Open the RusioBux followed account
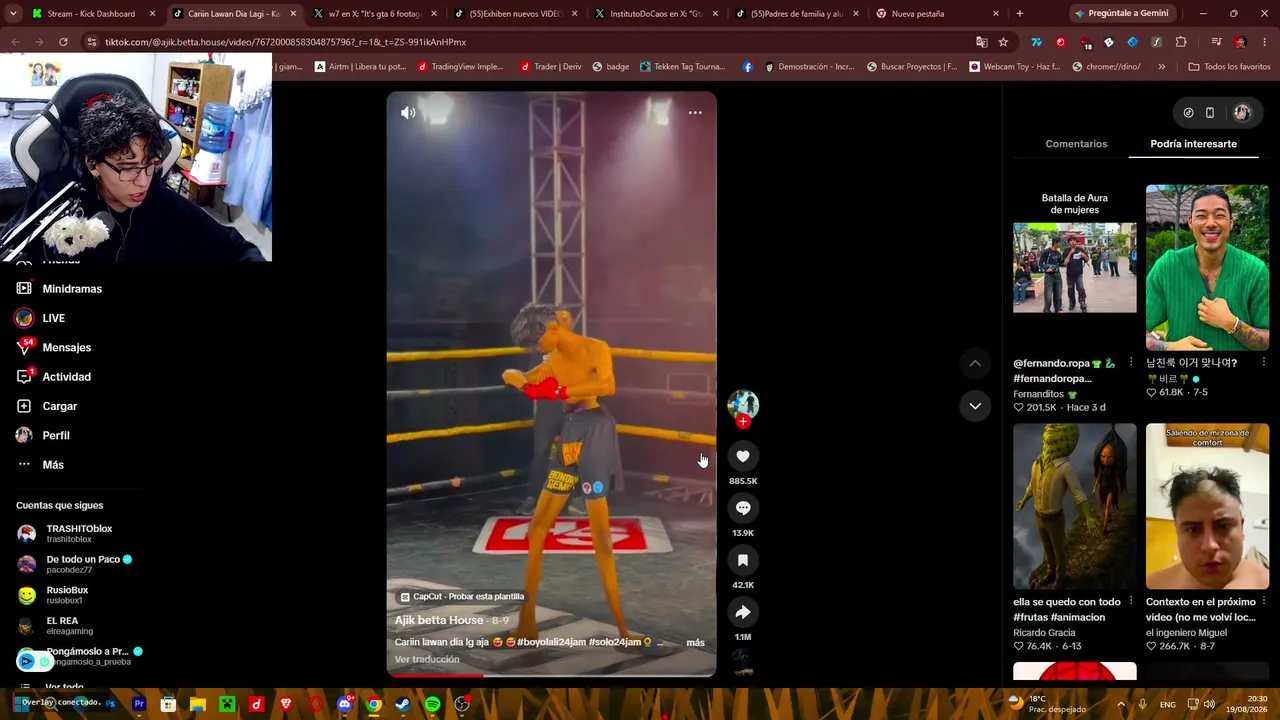The image size is (1280, 720). click(67, 595)
